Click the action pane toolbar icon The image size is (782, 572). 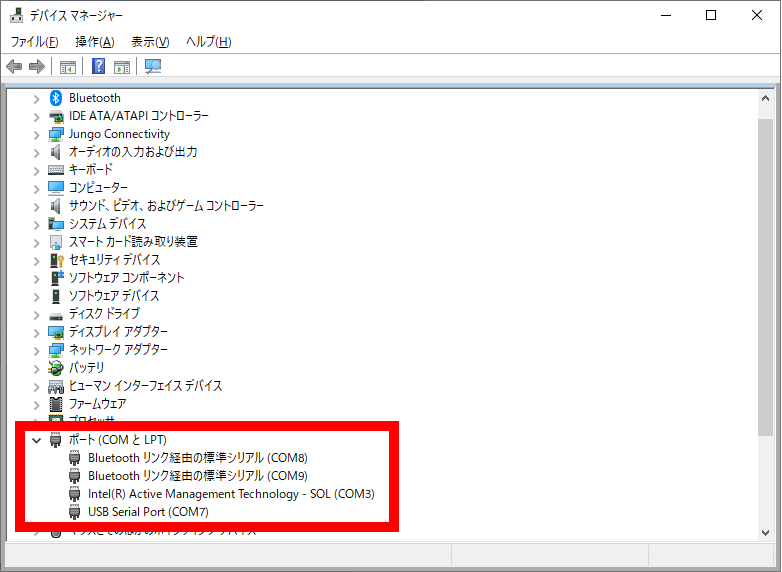pos(121,67)
